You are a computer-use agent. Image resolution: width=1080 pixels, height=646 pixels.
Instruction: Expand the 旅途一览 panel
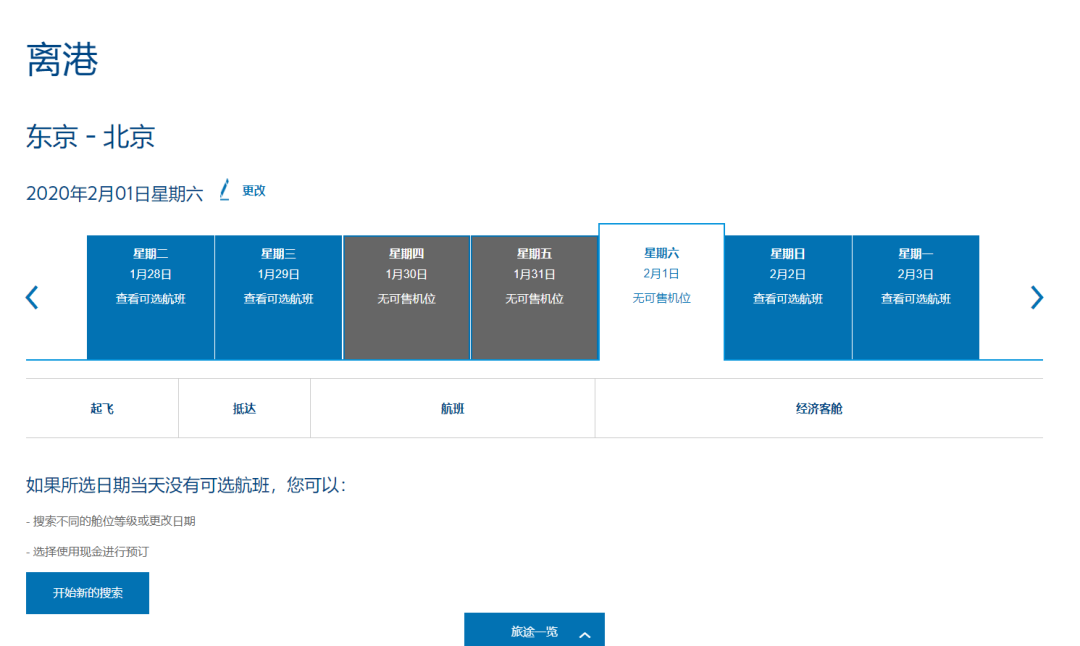click(534, 630)
